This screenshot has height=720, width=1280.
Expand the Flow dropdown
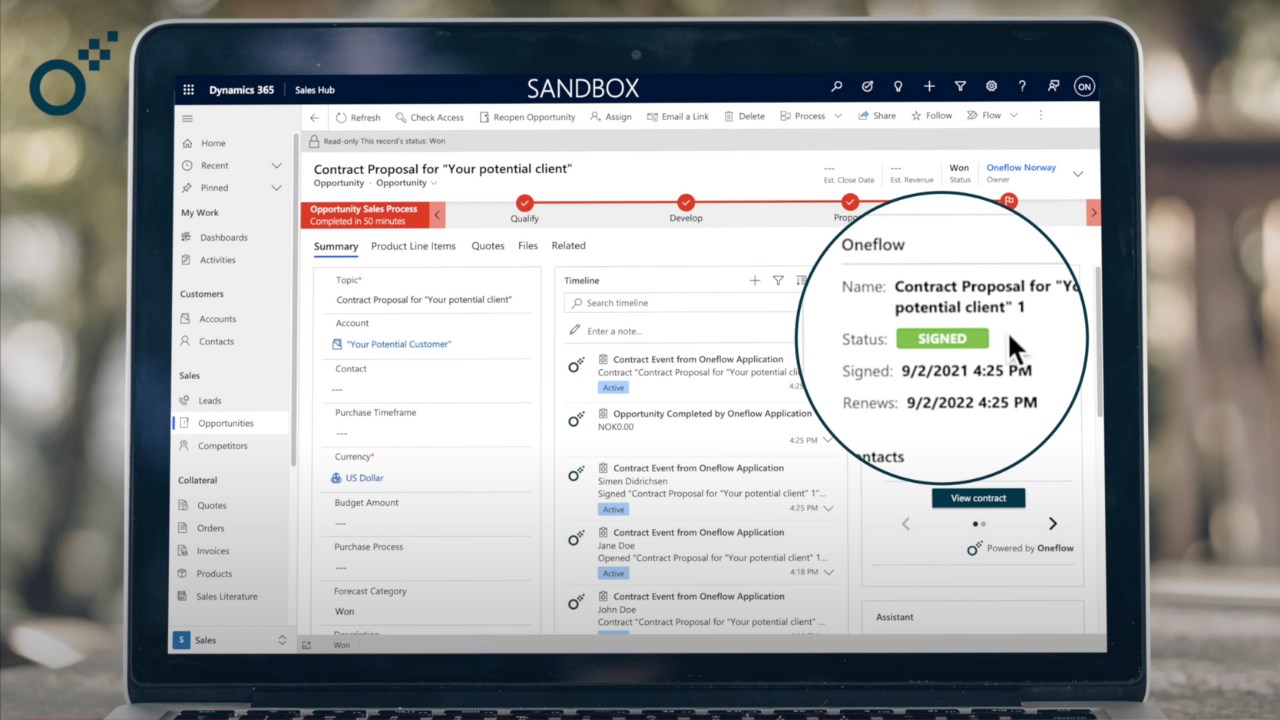point(1014,116)
